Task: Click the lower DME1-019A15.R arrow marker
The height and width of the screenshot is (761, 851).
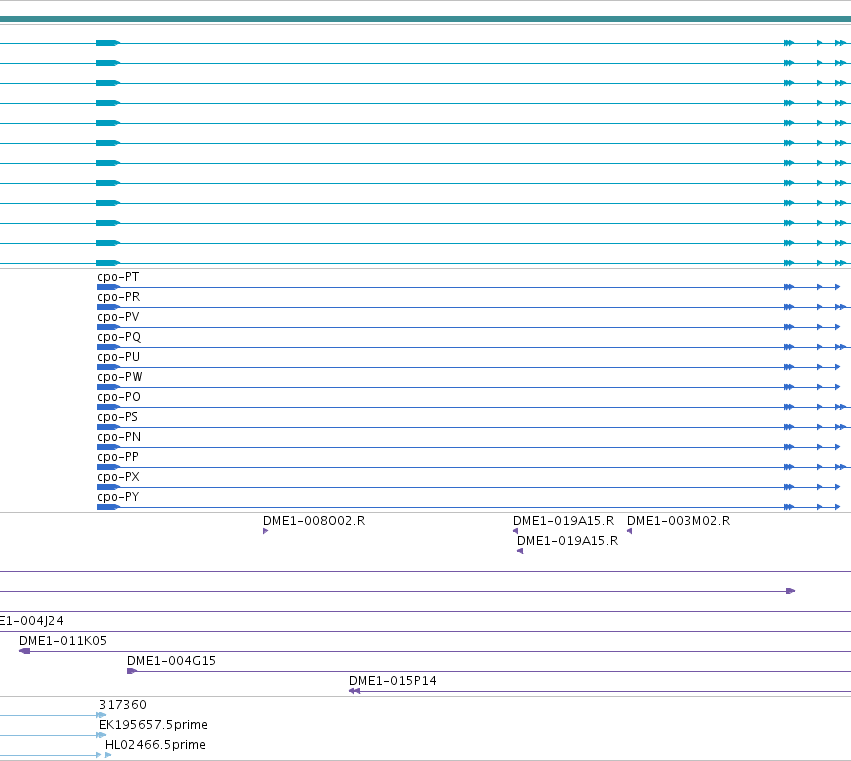Action: tap(520, 551)
